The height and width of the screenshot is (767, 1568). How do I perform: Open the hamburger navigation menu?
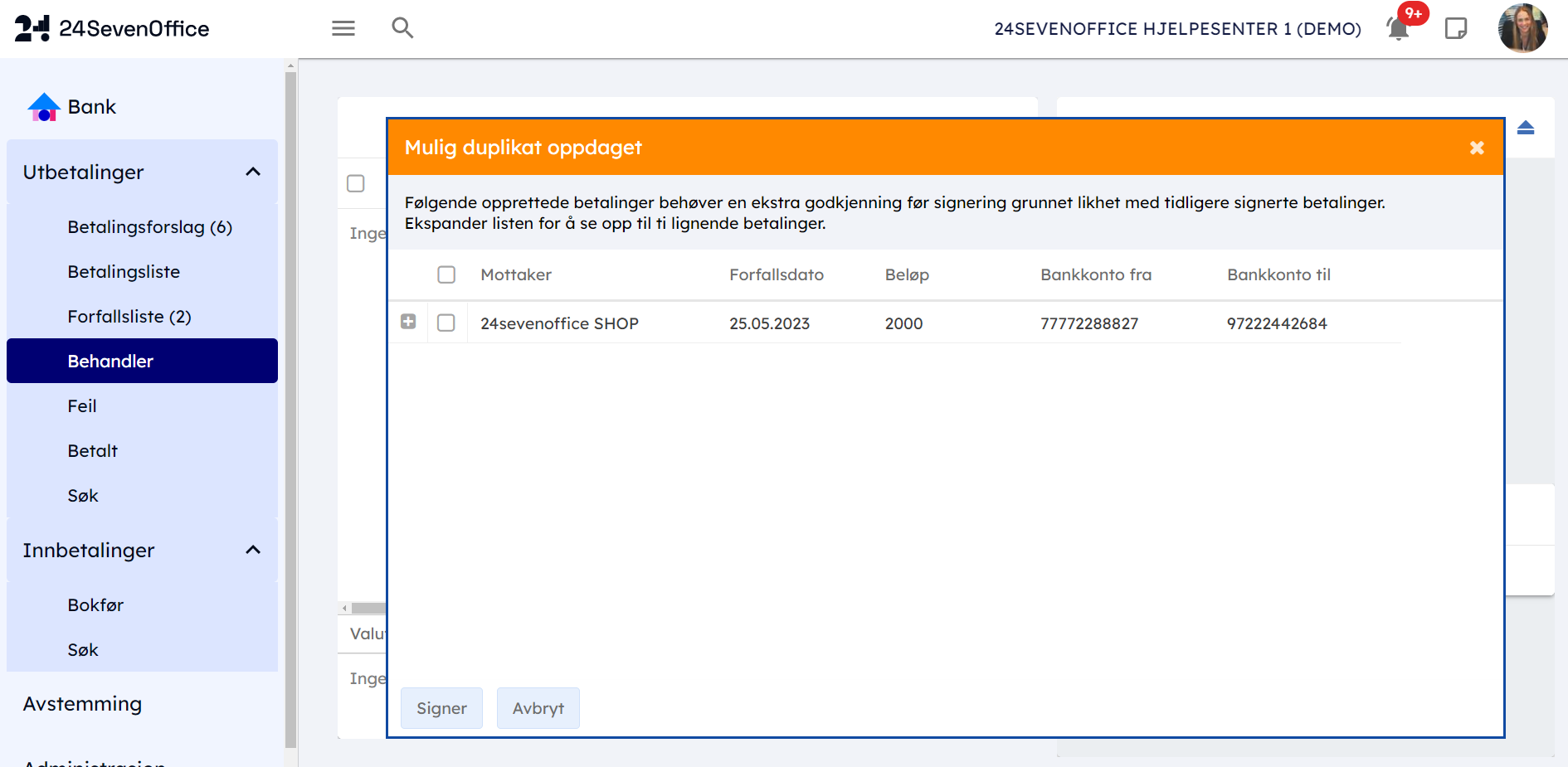343,28
